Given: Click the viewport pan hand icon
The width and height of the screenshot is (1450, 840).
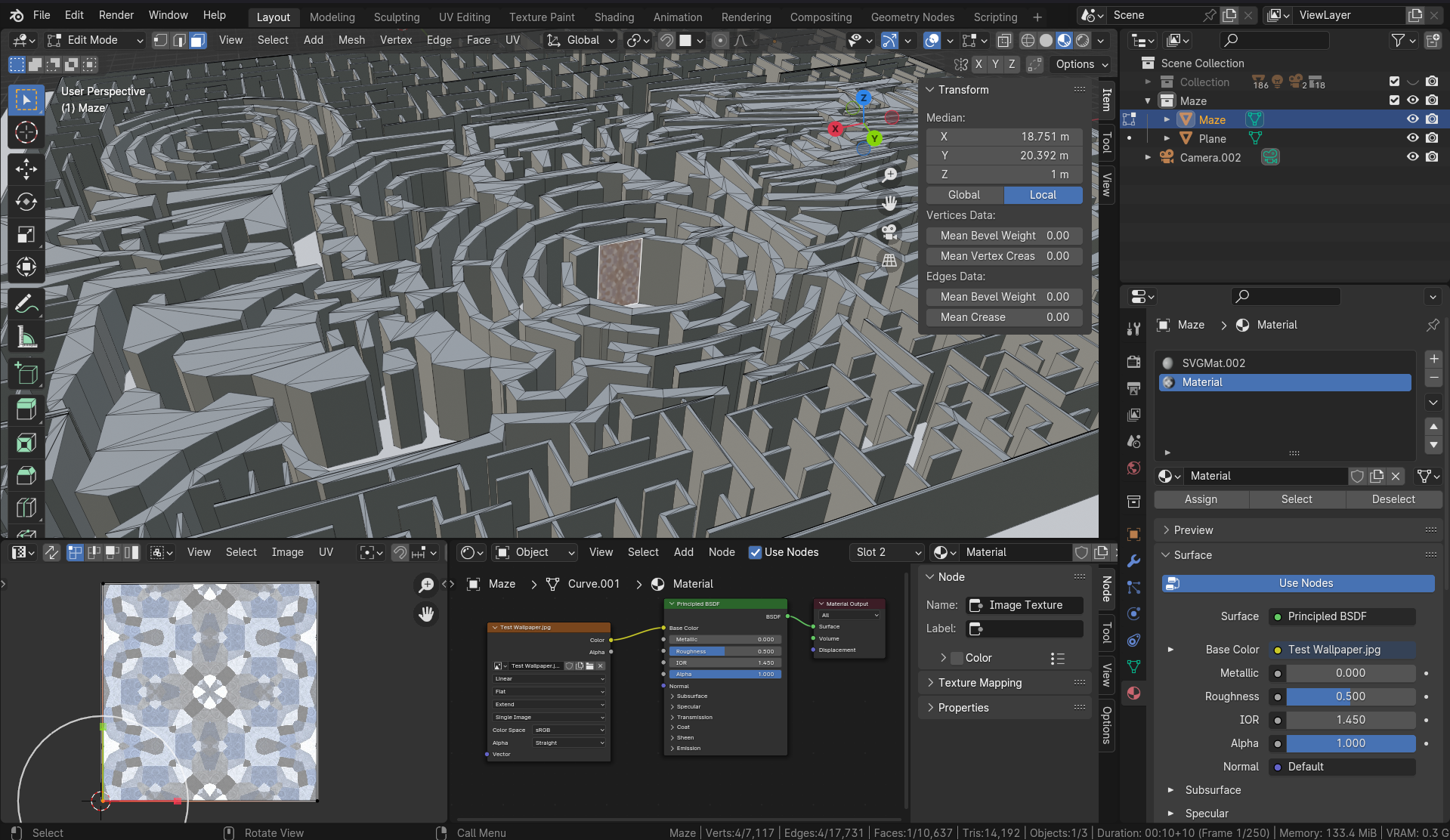Looking at the screenshot, I should tap(890, 203).
